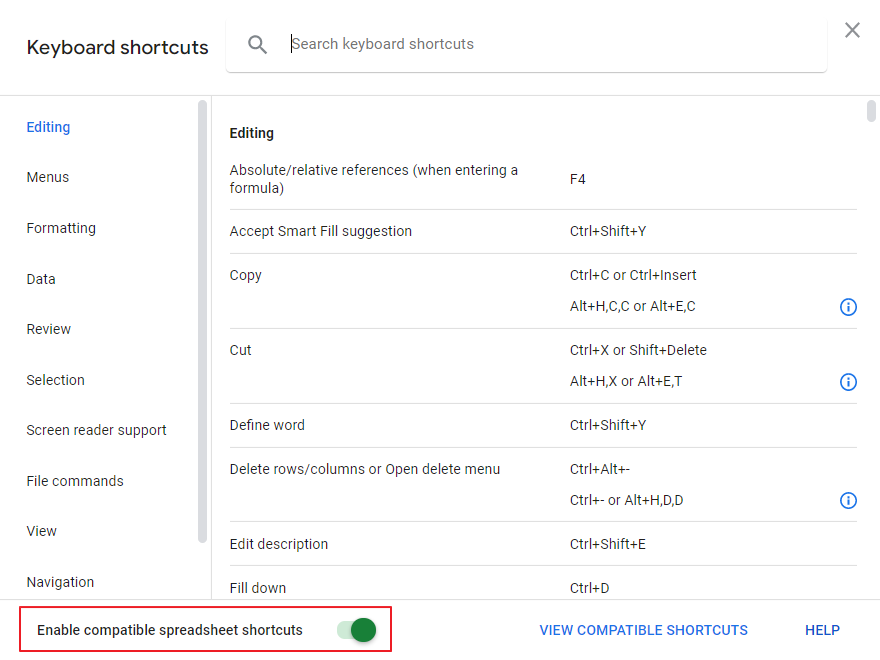Switch to the Formatting category
880x660 pixels.
[61, 228]
